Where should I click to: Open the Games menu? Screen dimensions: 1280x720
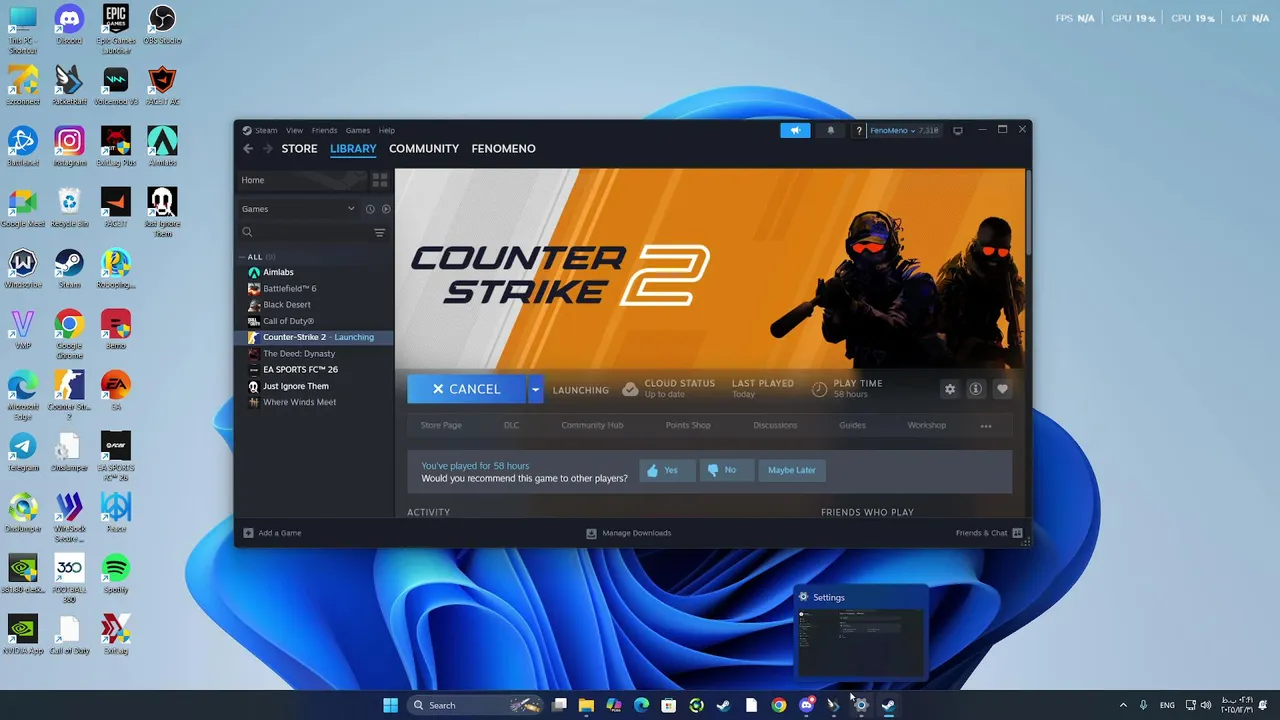click(358, 130)
